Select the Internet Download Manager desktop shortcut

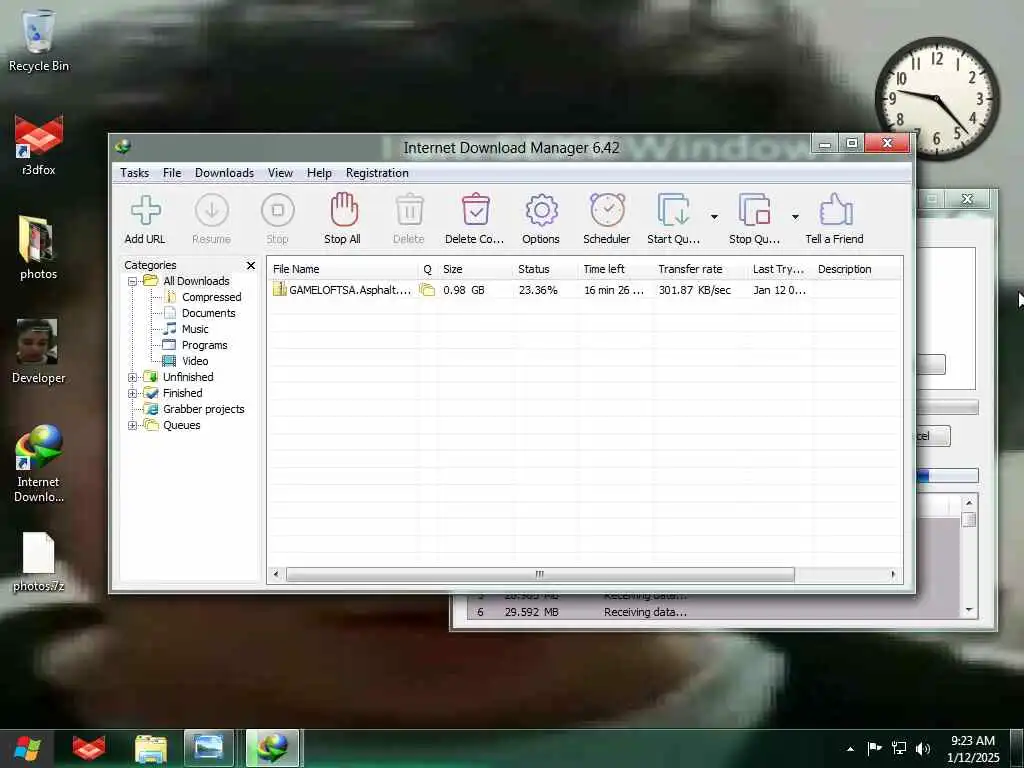coord(39,464)
